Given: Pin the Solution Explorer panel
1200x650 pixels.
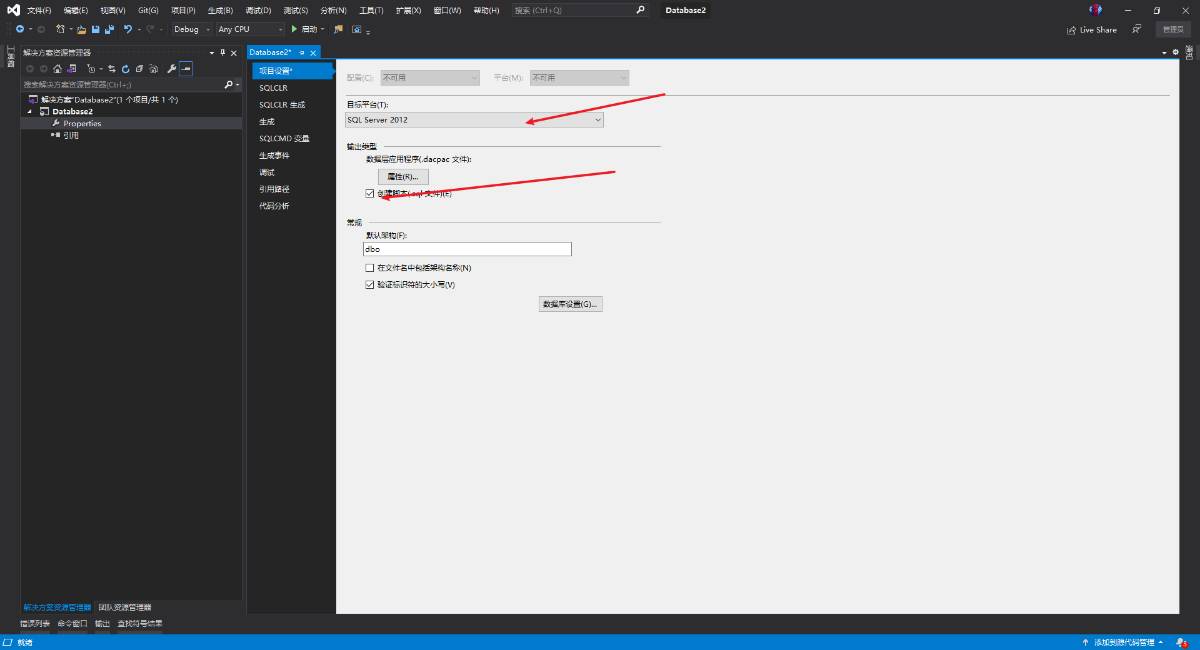Looking at the screenshot, I should 222,52.
